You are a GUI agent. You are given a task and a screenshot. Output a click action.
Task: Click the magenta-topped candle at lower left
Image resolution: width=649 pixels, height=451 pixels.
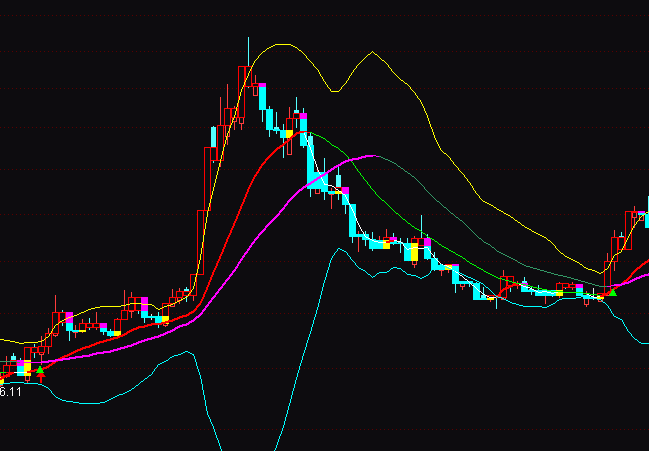tap(68, 320)
